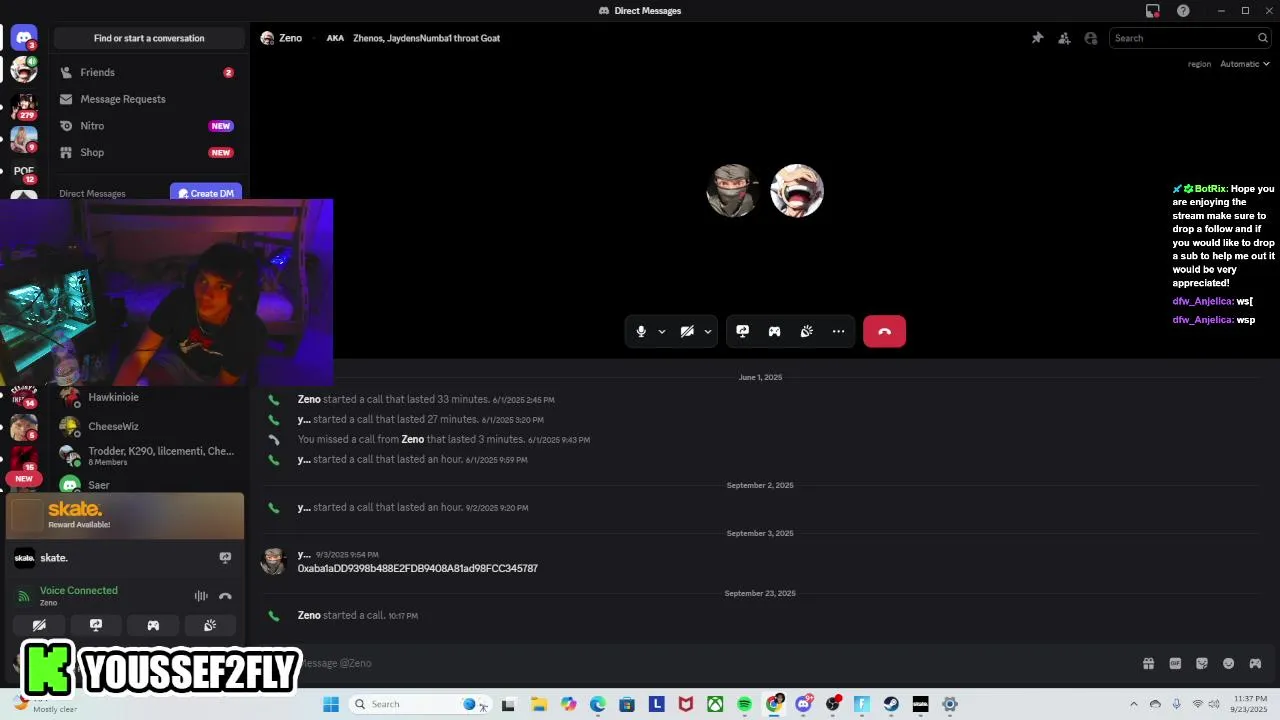Click the Message @Zeno input box
The width and height of the screenshot is (1280, 720).
point(700,663)
